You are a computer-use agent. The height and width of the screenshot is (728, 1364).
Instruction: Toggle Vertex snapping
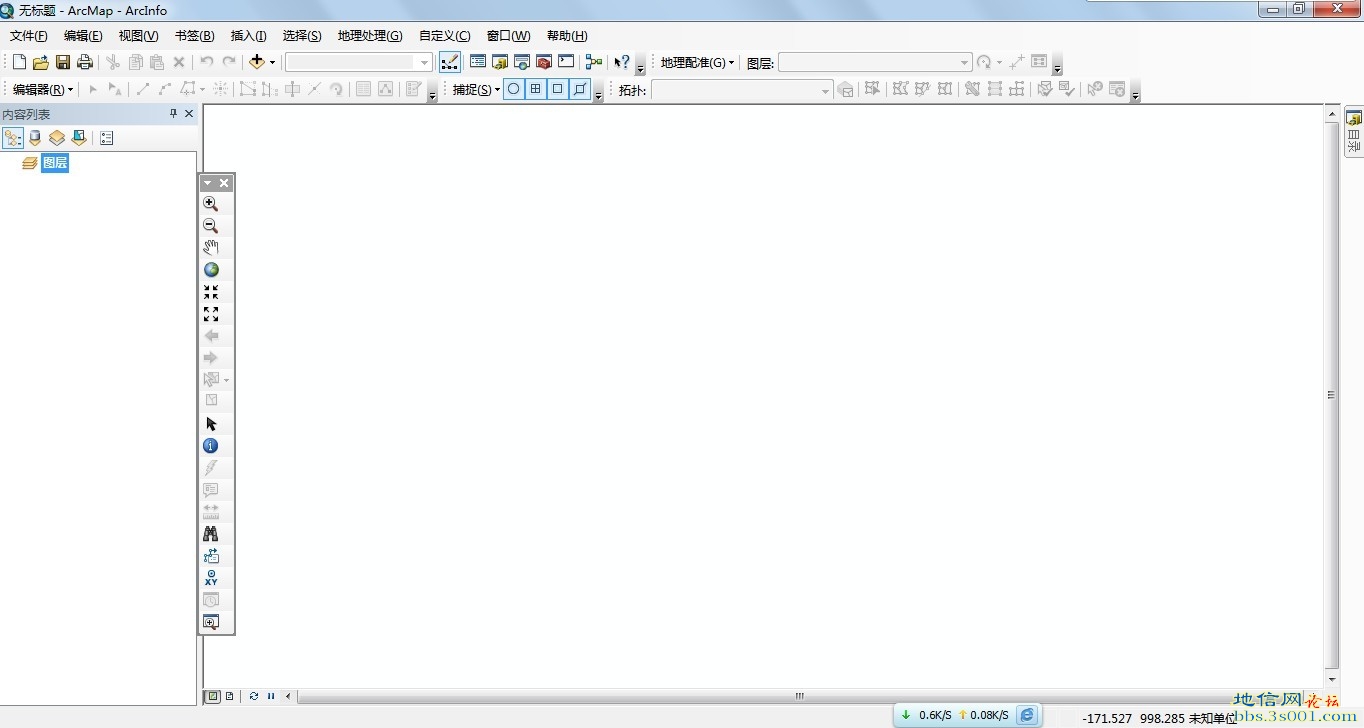(558, 89)
